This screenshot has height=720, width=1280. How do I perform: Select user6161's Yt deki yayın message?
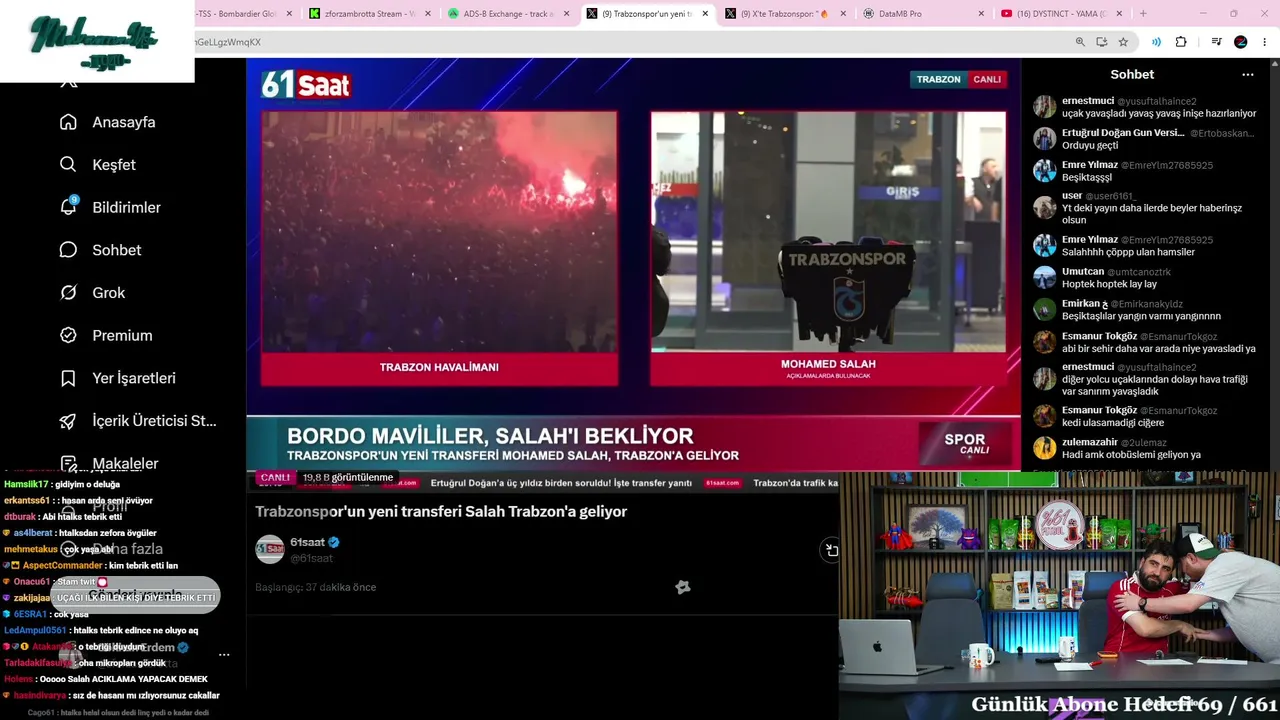click(1145, 207)
